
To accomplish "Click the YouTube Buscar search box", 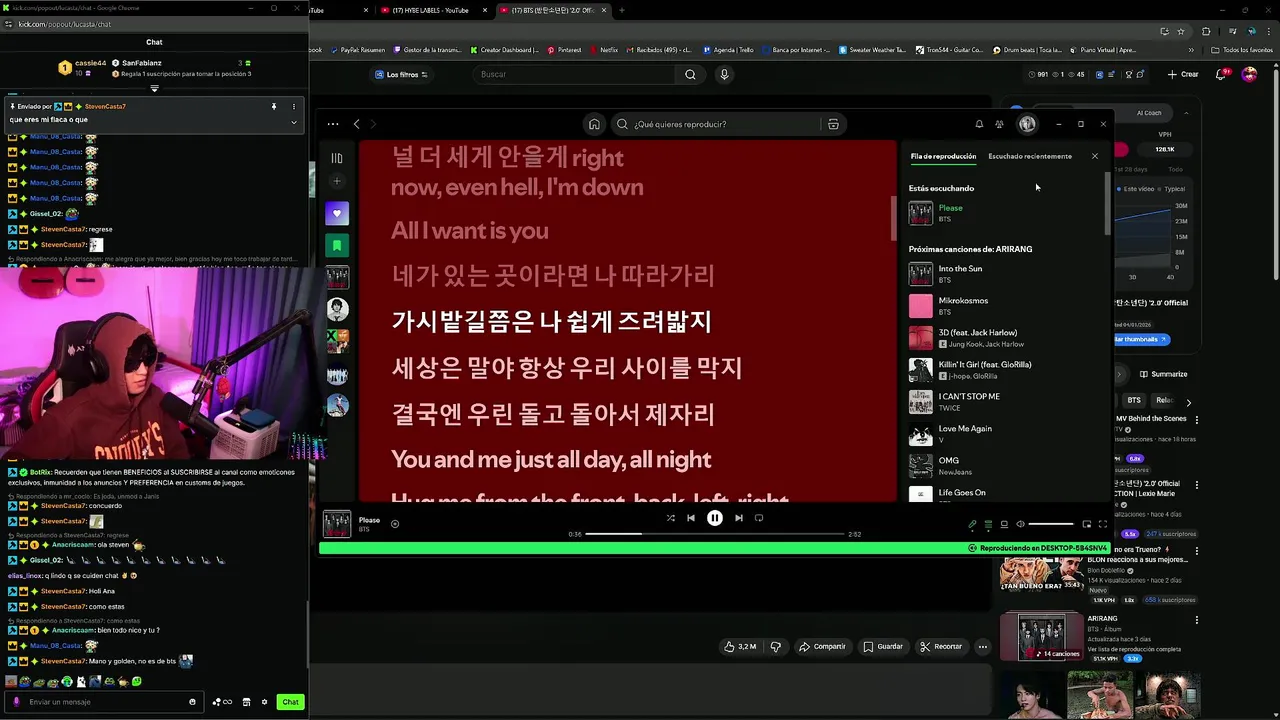I will click(x=574, y=74).
